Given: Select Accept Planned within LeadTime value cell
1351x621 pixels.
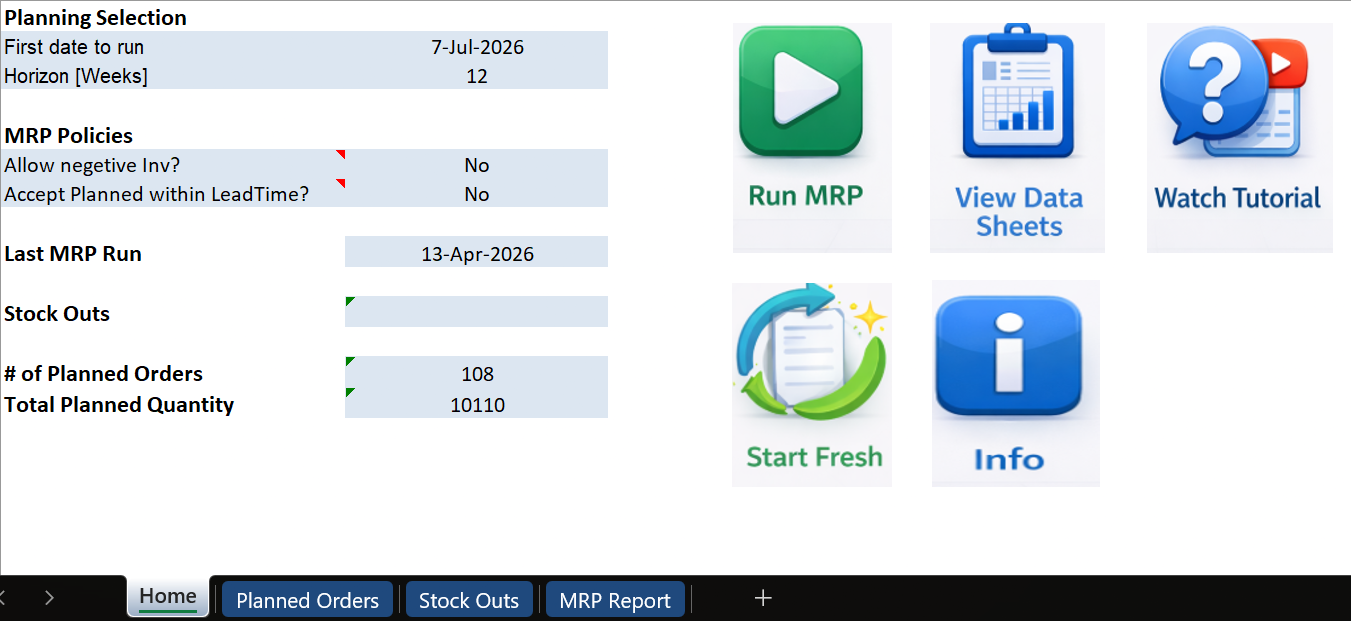Looking at the screenshot, I should [x=477, y=194].
